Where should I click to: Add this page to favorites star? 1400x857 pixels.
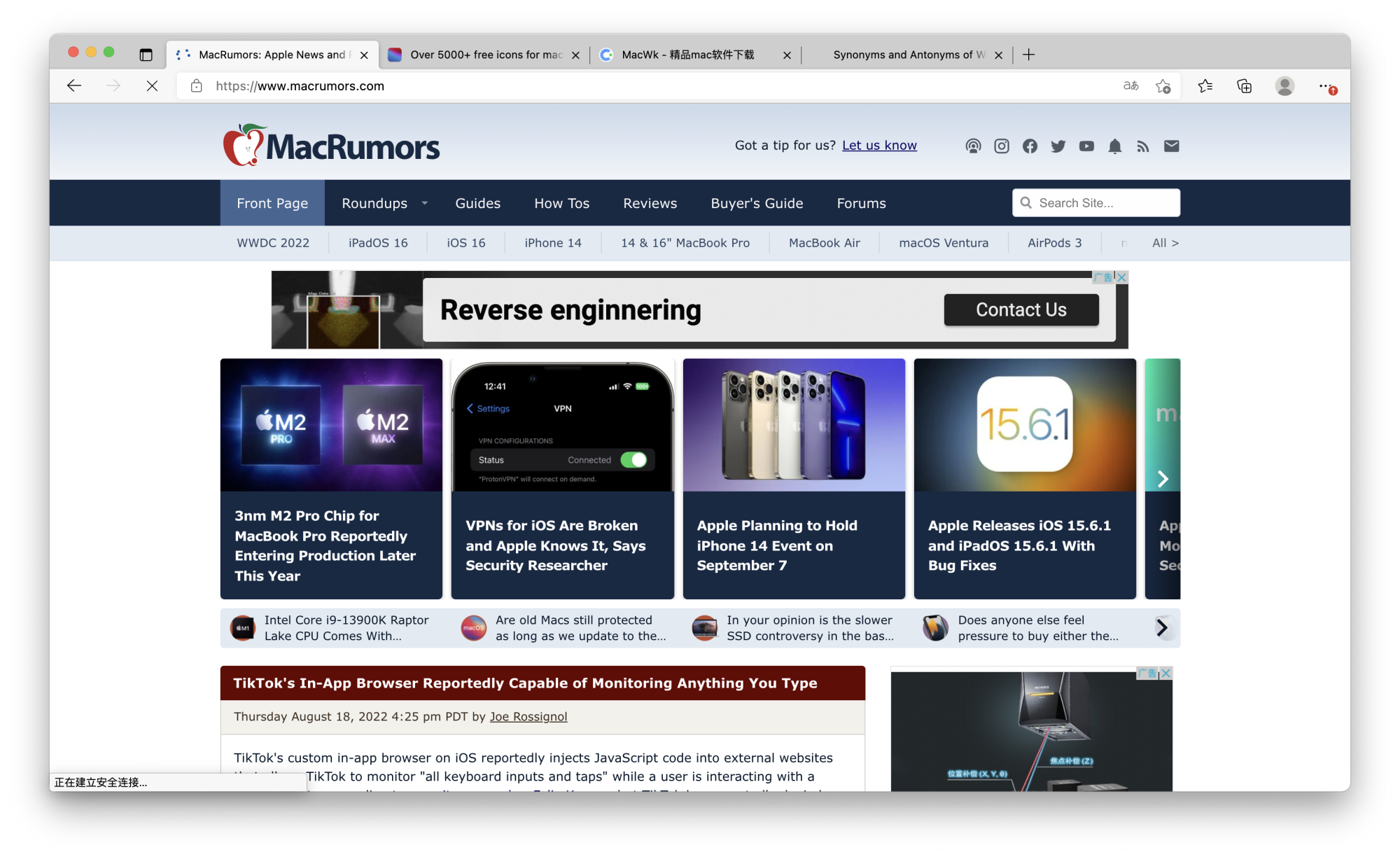[x=1163, y=86]
